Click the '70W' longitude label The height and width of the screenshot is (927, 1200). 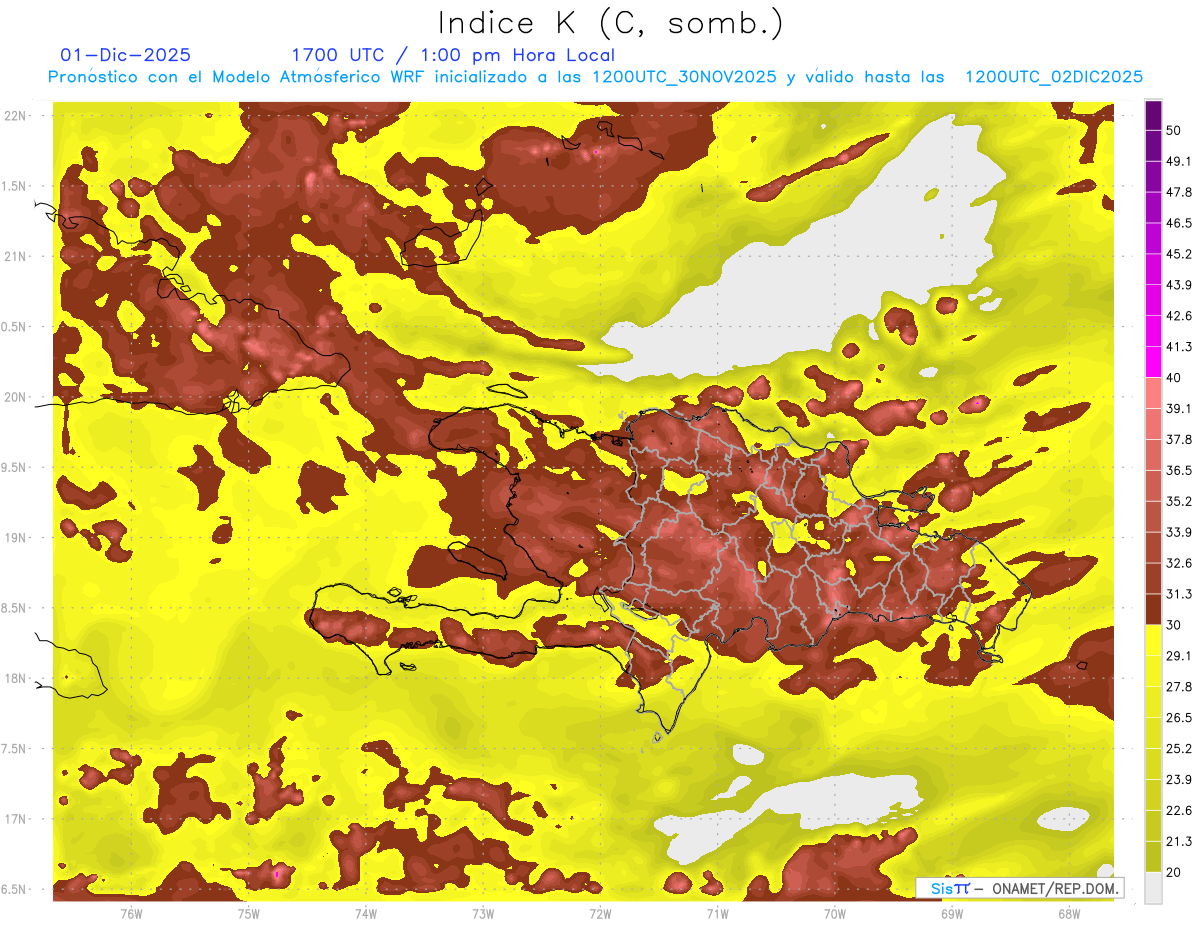tap(835, 913)
